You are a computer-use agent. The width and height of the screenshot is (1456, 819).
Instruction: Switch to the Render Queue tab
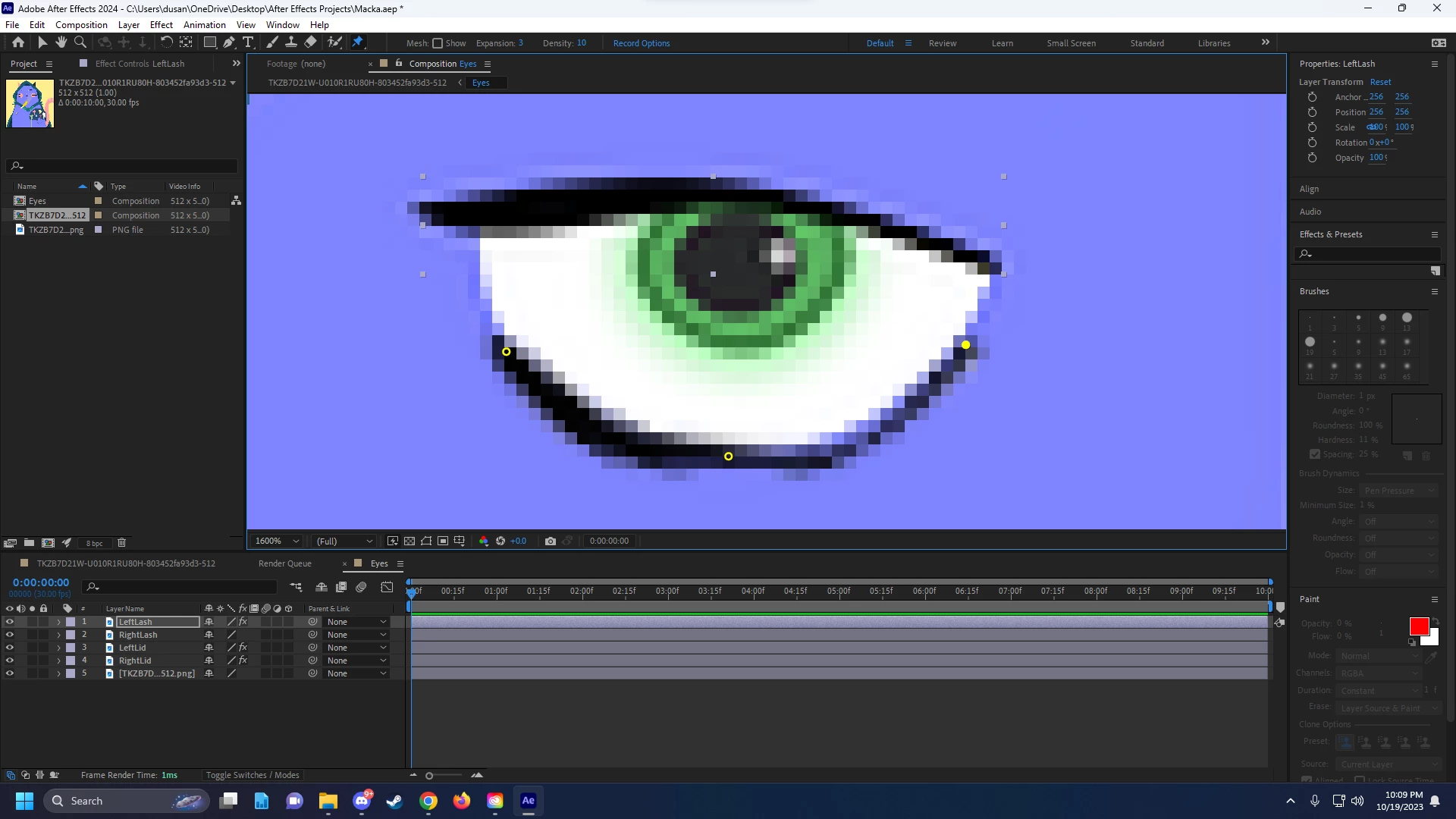click(284, 563)
